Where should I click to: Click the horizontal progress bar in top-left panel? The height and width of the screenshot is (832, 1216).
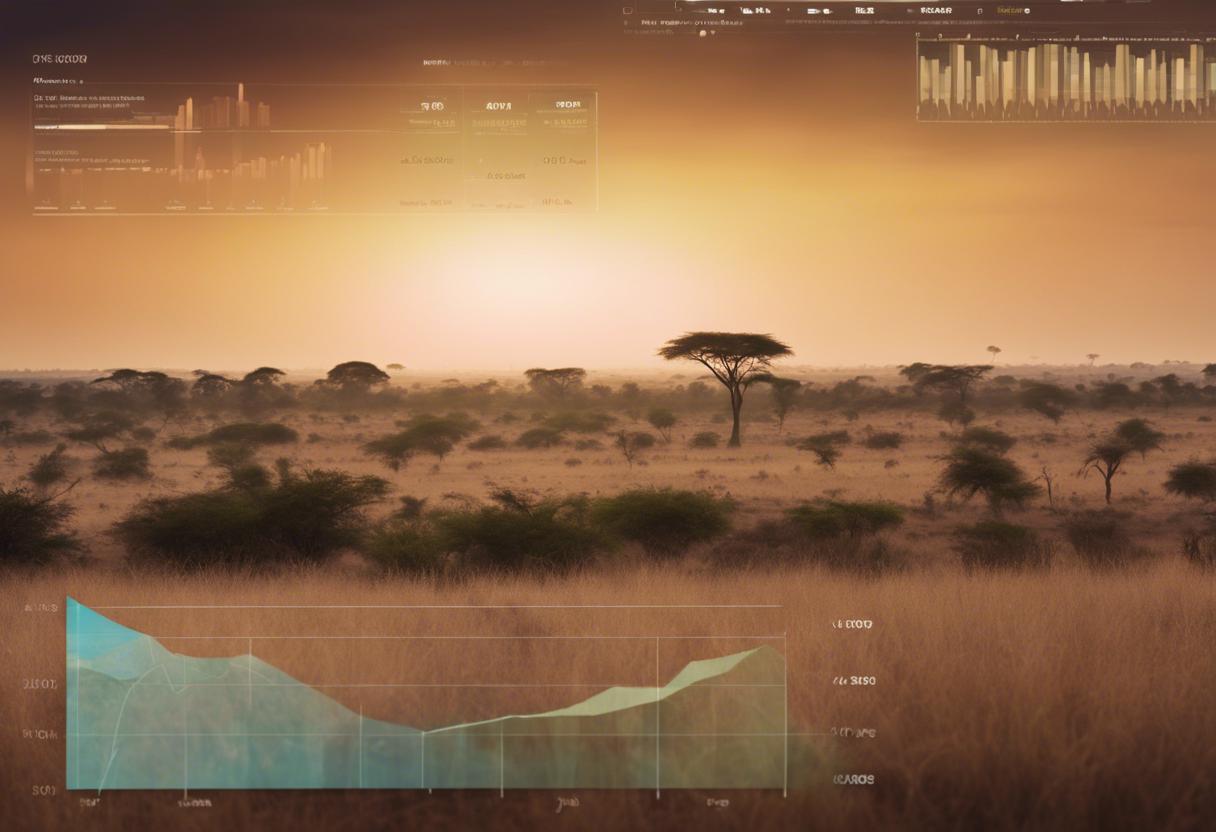[100, 127]
